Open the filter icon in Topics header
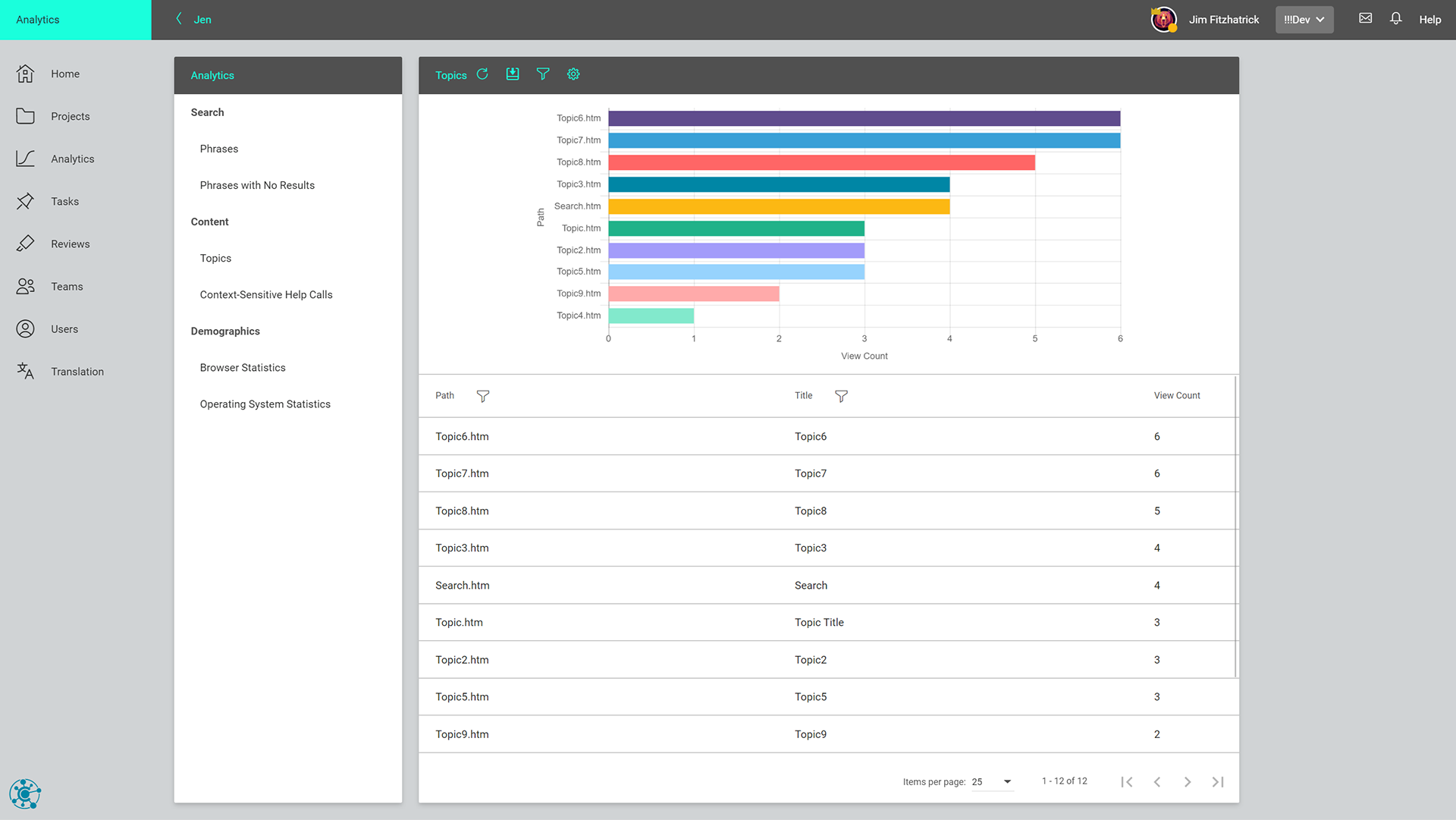 (x=543, y=74)
